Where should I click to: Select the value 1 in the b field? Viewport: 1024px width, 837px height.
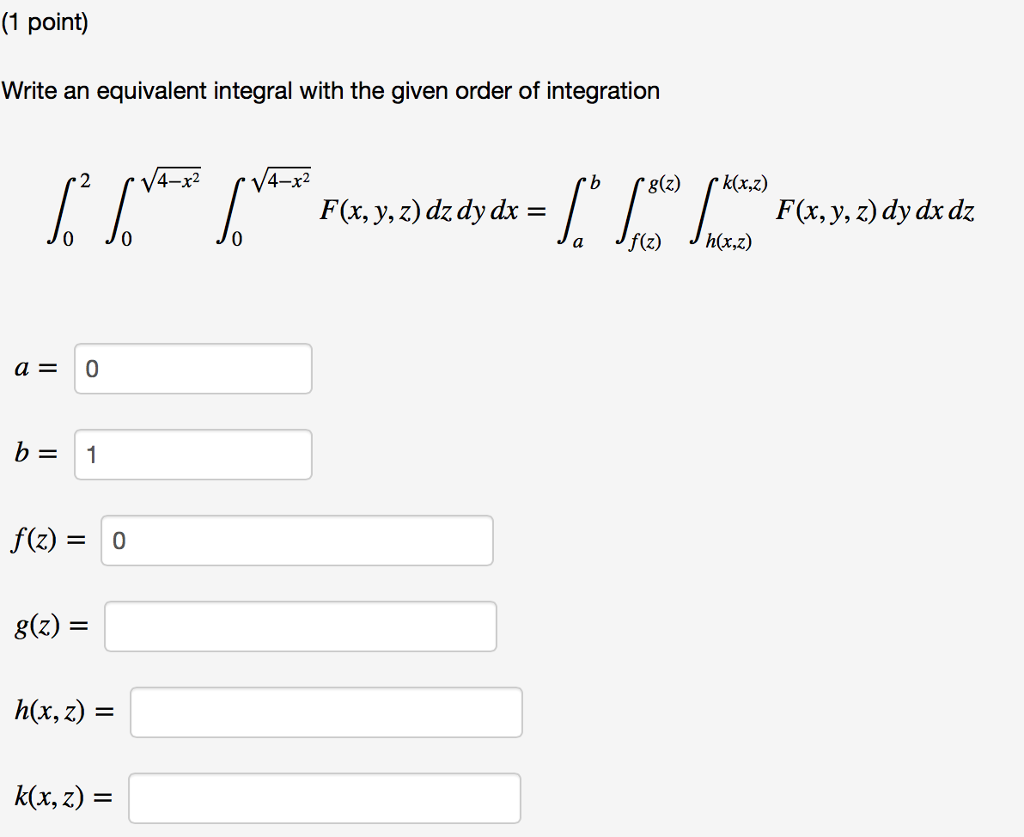pos(93,455)
